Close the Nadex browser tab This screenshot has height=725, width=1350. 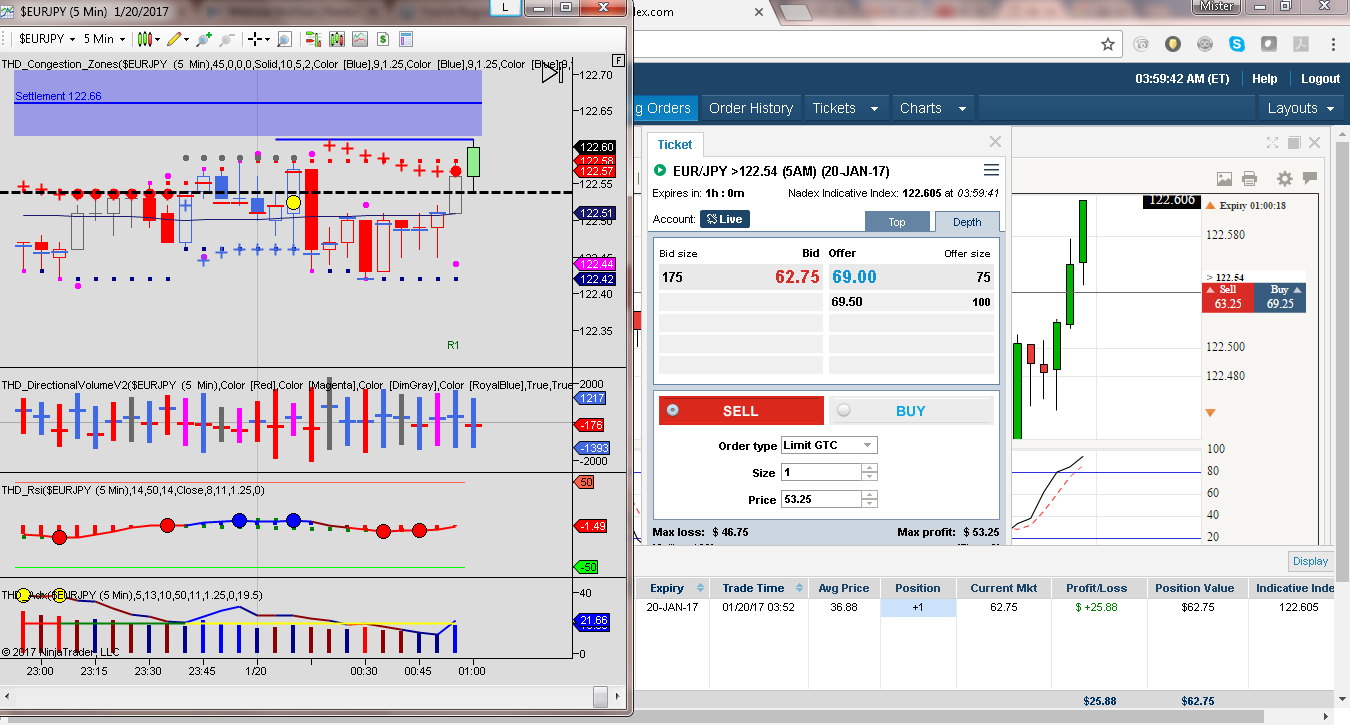tap(759, 13)
